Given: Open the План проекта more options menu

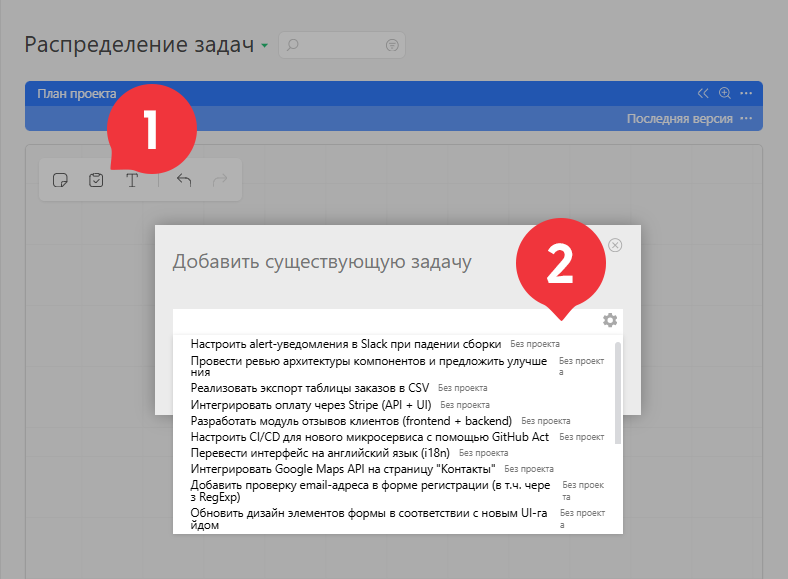Looking at the screenshot, I should (746, 93).
